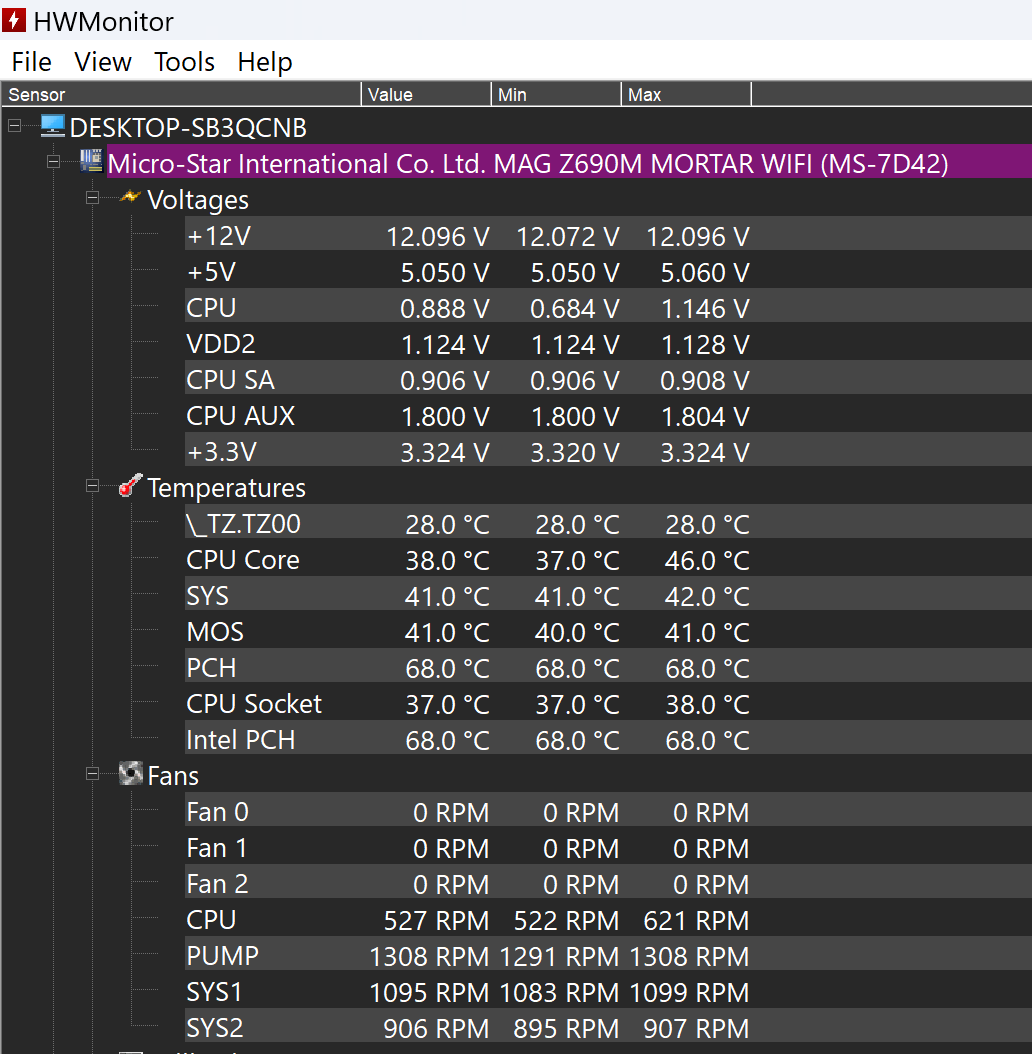The image size is (1032, 1054).
Task: Click the HWMonitor app icon in title bar
Action: click(13, 20)
